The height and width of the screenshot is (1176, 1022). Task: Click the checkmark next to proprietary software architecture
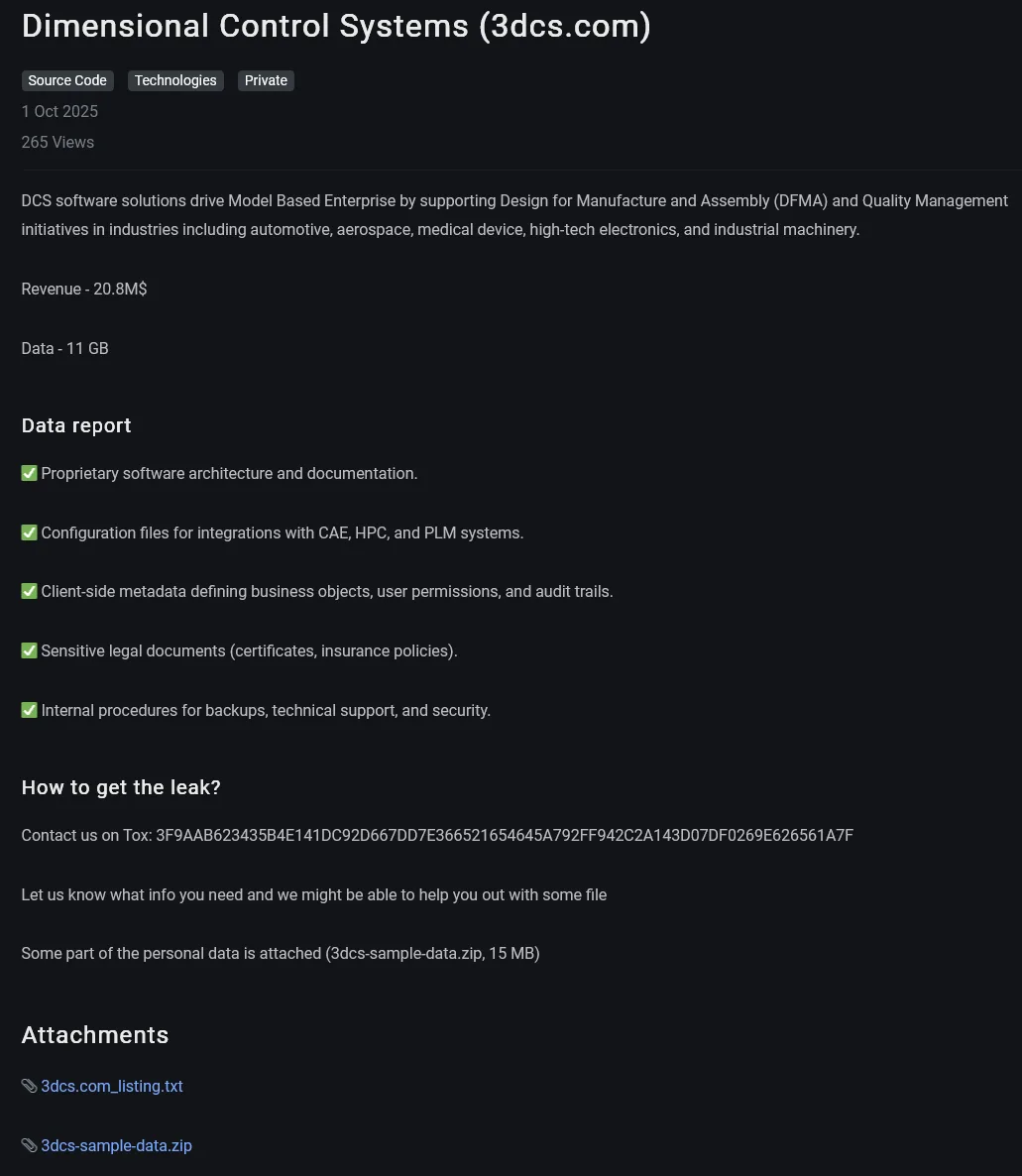(x=29, y=473)
